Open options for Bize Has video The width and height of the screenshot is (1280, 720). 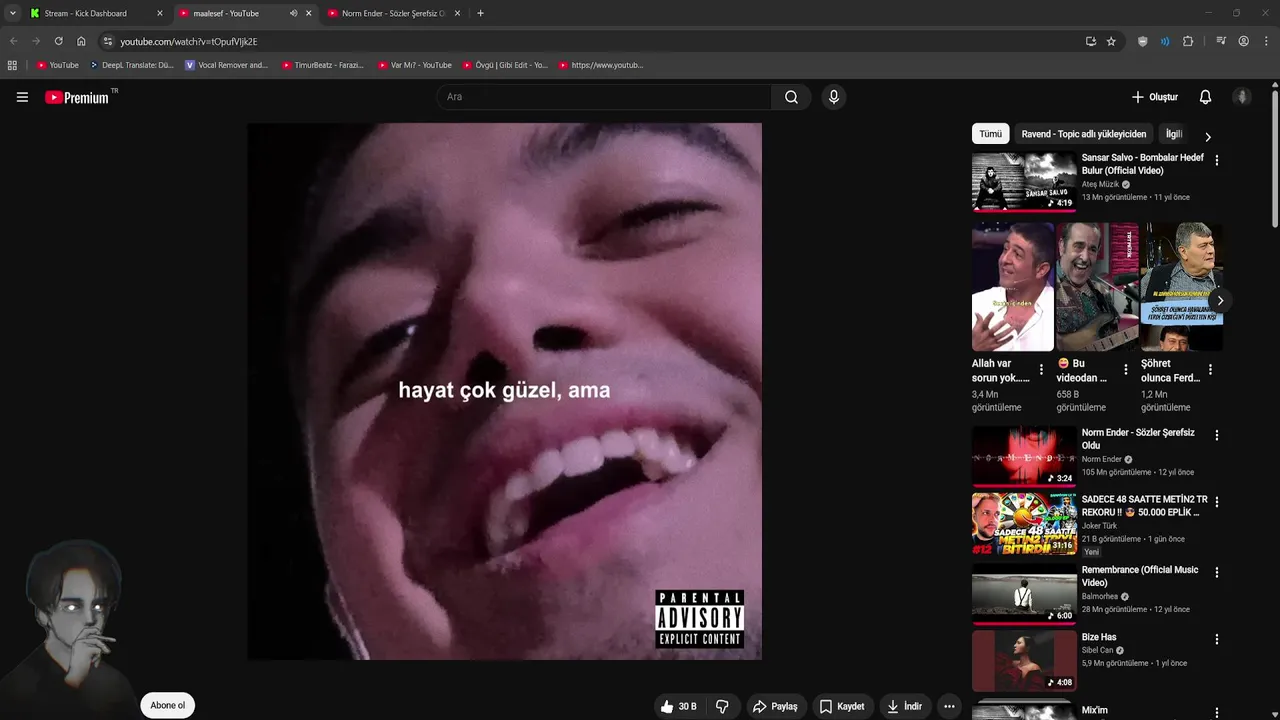pos(1216,639)
